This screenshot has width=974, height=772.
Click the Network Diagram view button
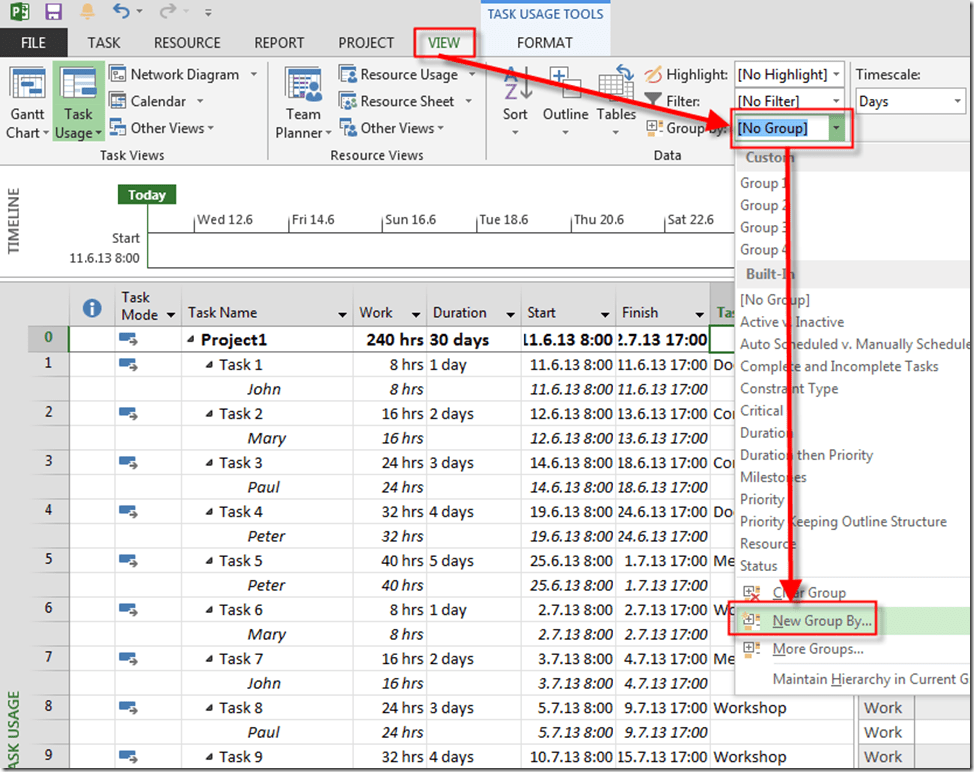(183, 74)
